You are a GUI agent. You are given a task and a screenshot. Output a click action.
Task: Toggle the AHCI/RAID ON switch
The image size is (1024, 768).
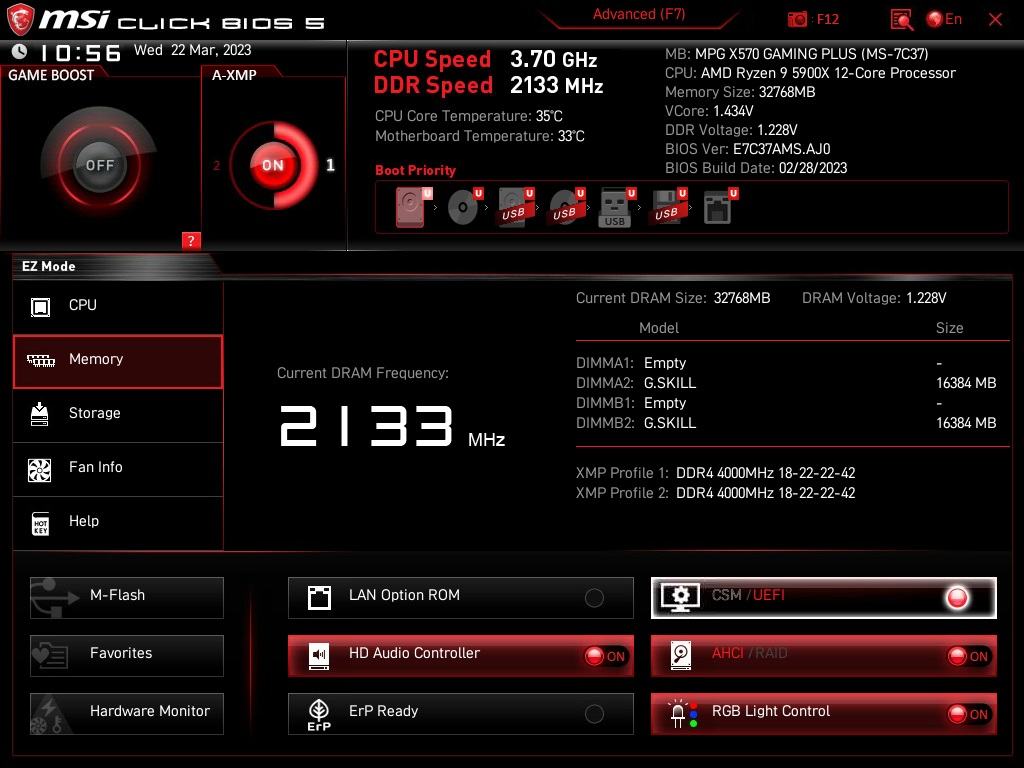(x=968, y=656)
